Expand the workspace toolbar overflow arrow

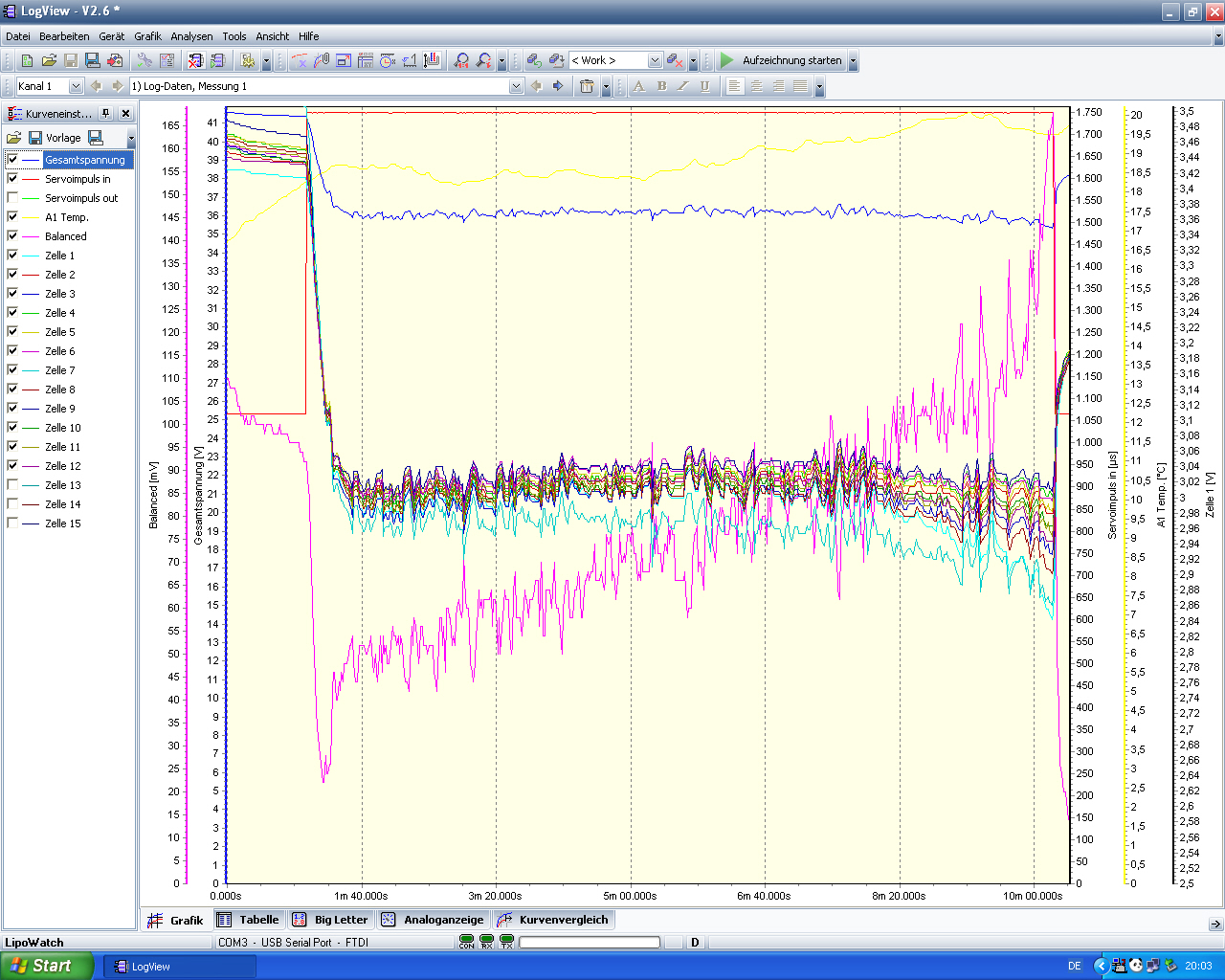coord(694,60)
